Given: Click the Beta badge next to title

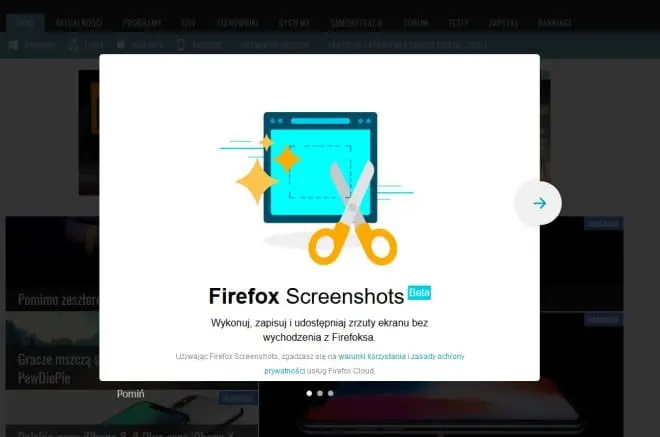Looking at the screenshot, I should [419, 293].
